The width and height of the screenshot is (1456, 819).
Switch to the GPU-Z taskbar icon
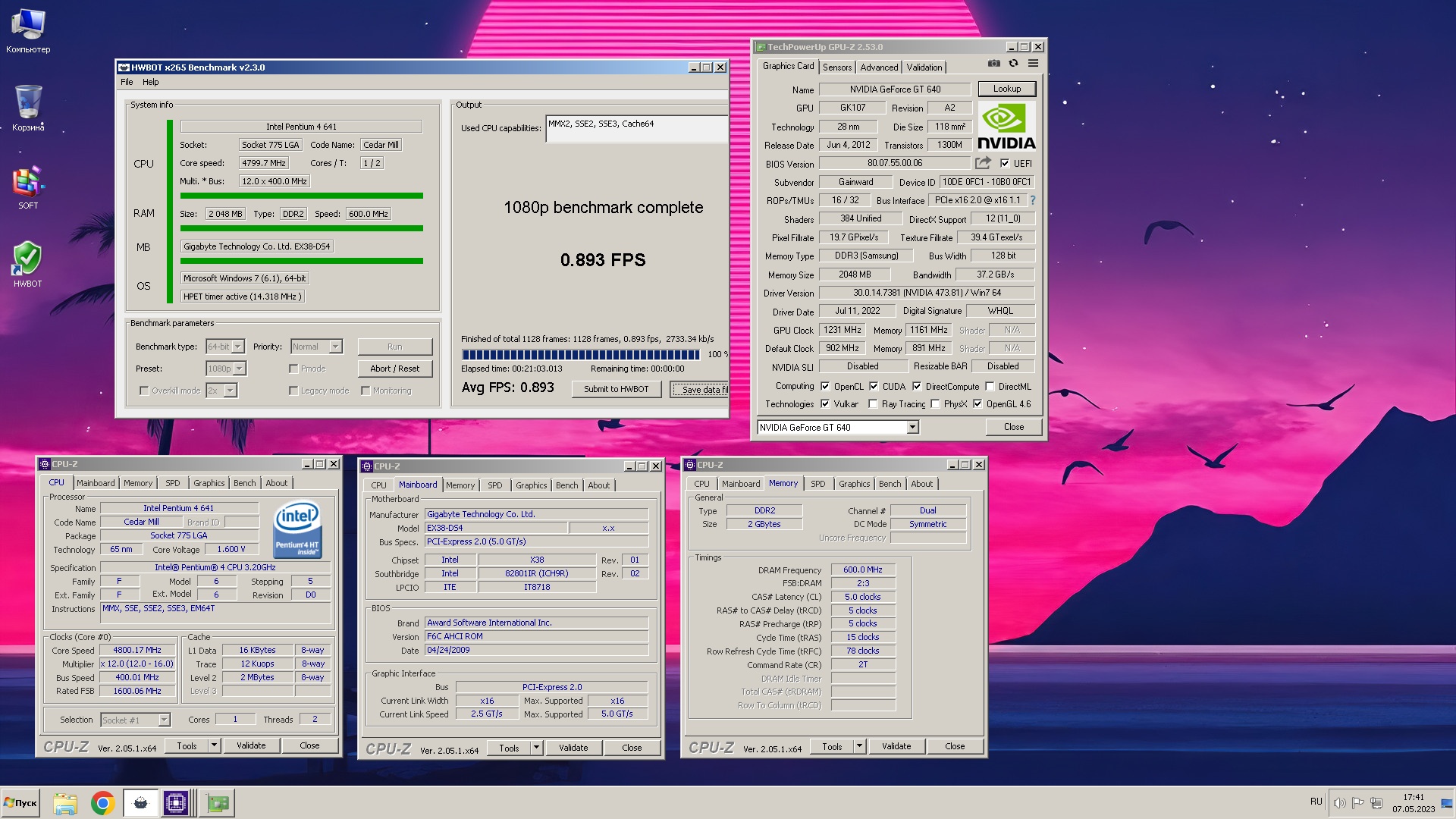click(x=218, y=803)
